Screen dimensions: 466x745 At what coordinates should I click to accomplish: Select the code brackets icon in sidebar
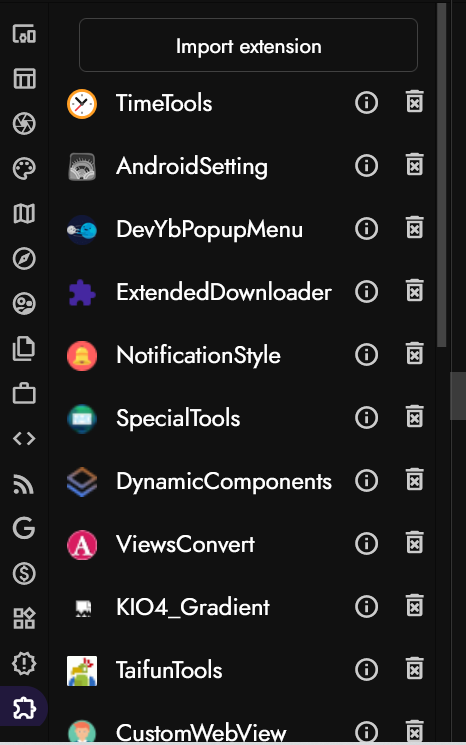click(x=24, y=439)
